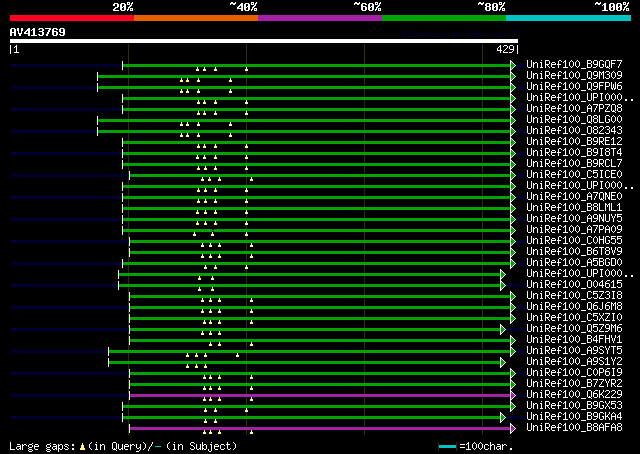The image size is (640, 454).
Task: Select the UniRef100_Q6J6M8 label
Action: (x=574, y=307)
